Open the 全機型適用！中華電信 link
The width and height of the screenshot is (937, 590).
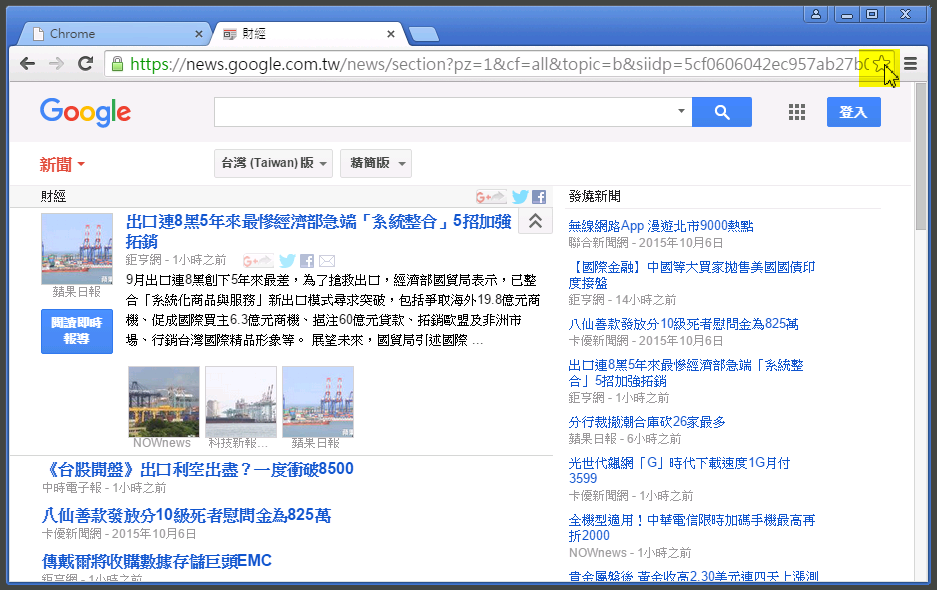(691, 528)
